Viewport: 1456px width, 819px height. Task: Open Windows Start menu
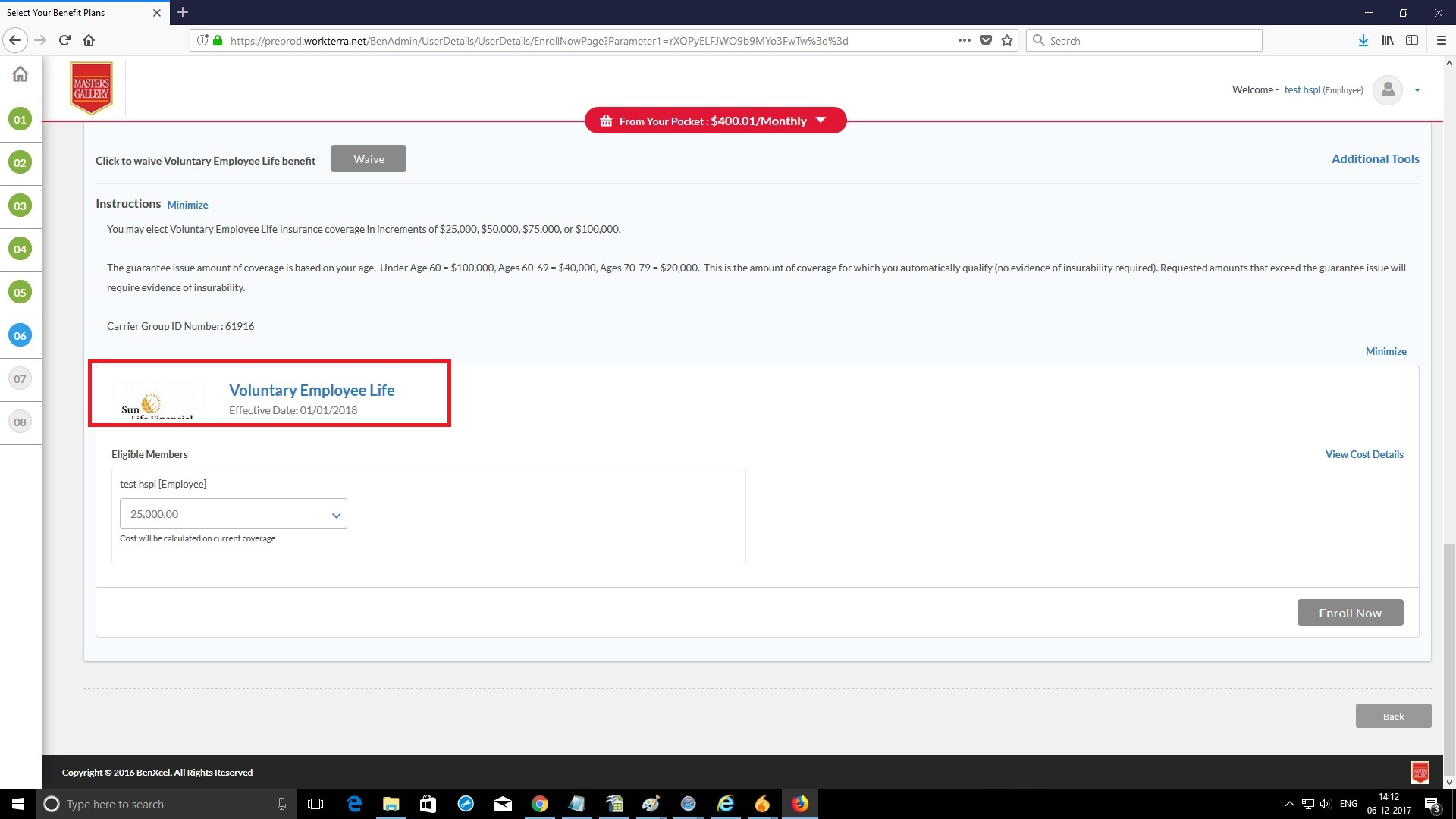18,804
